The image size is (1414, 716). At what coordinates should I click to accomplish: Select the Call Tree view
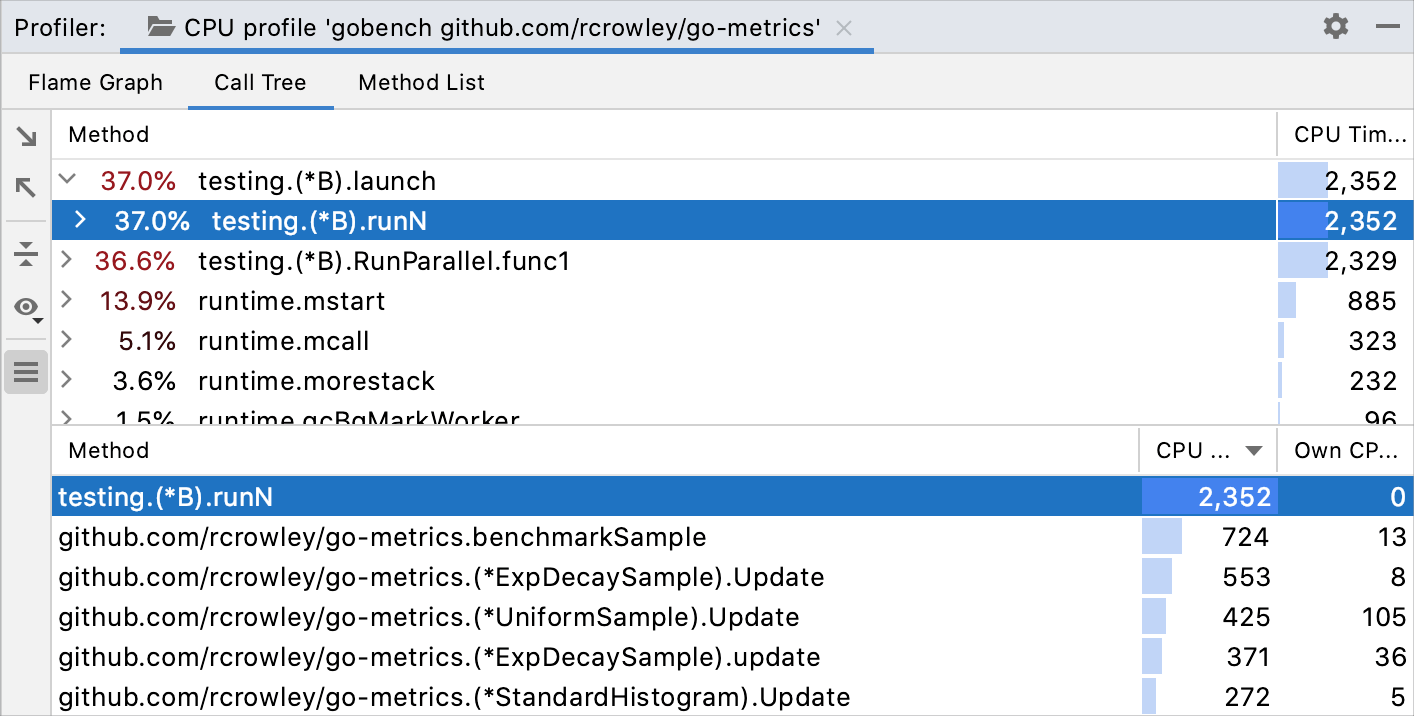260,82
